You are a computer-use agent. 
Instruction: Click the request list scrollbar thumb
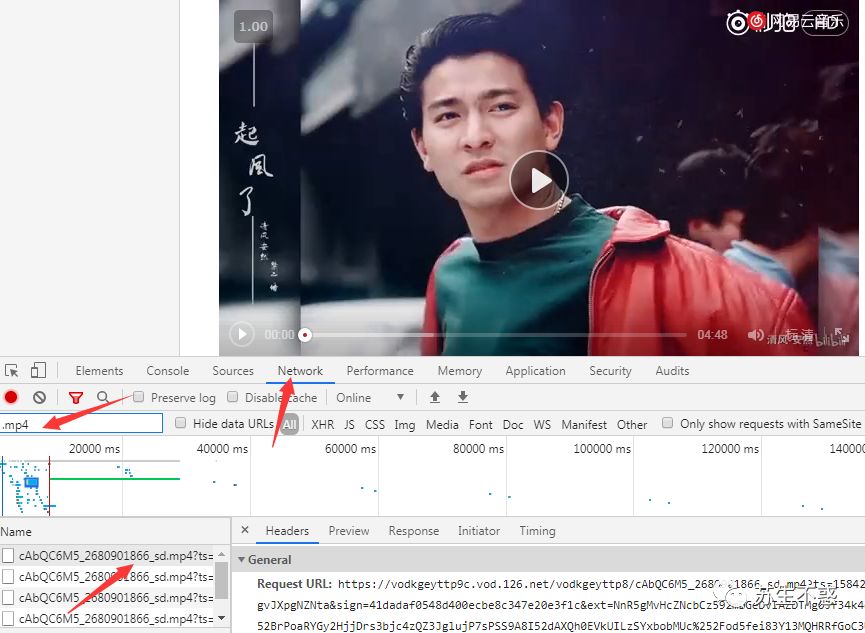click(x=221, y=579)
